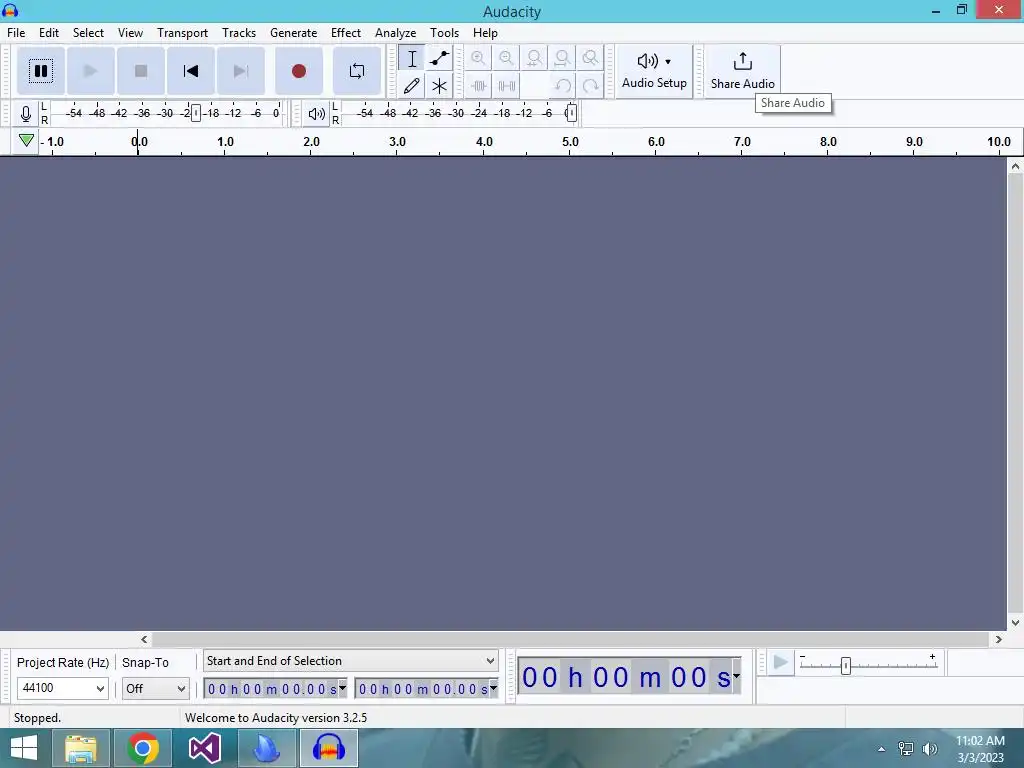
Task: Select the Envelope tool
Action: point(440,58)
